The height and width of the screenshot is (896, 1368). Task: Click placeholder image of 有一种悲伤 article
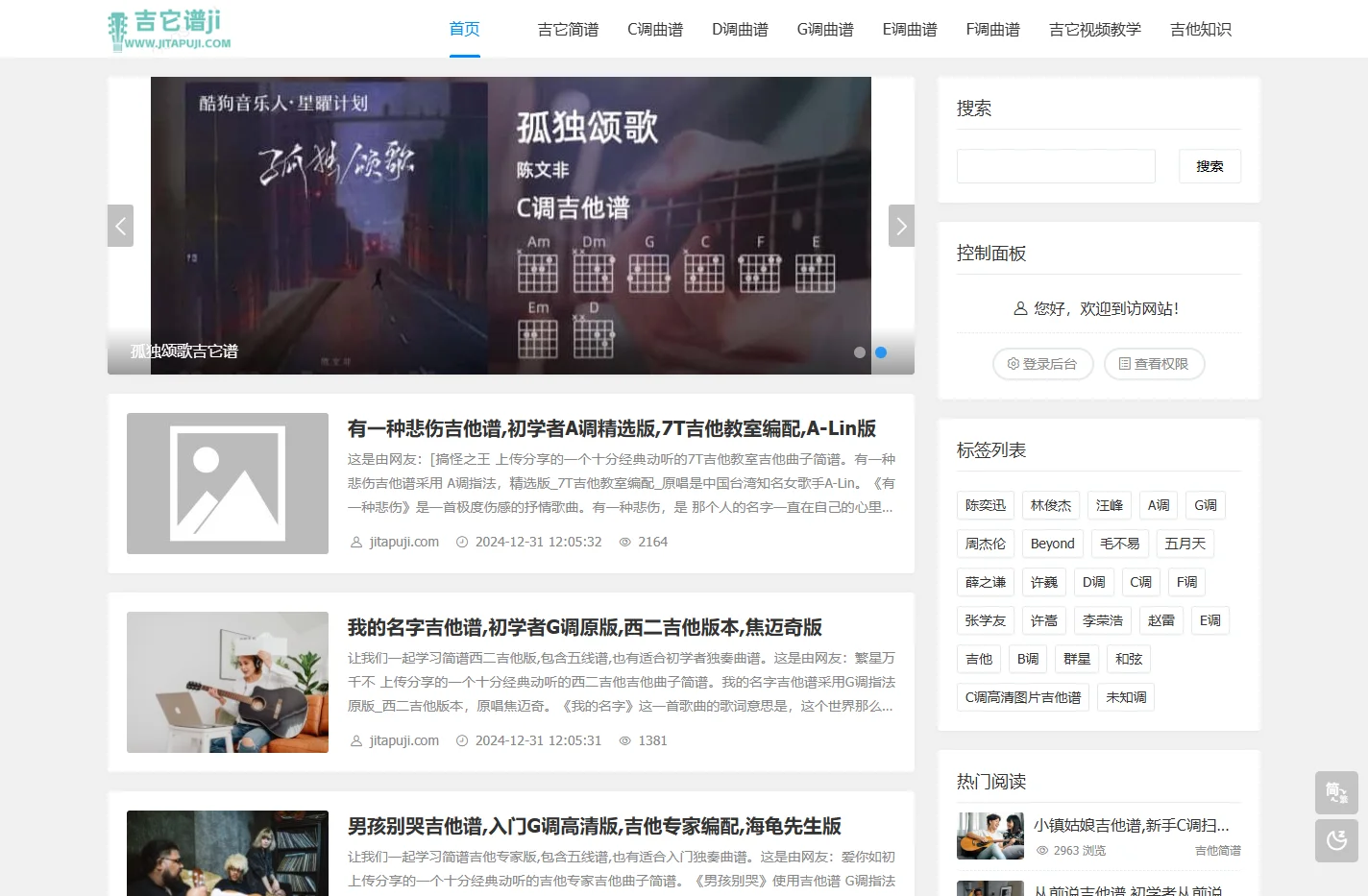228,483
